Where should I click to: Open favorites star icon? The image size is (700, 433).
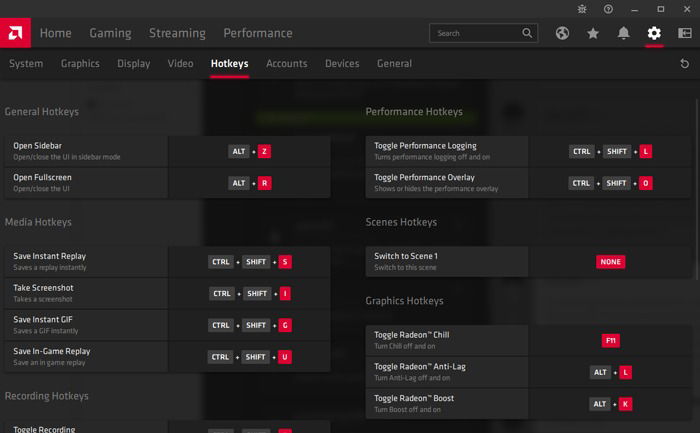click(x=593, y=33)
